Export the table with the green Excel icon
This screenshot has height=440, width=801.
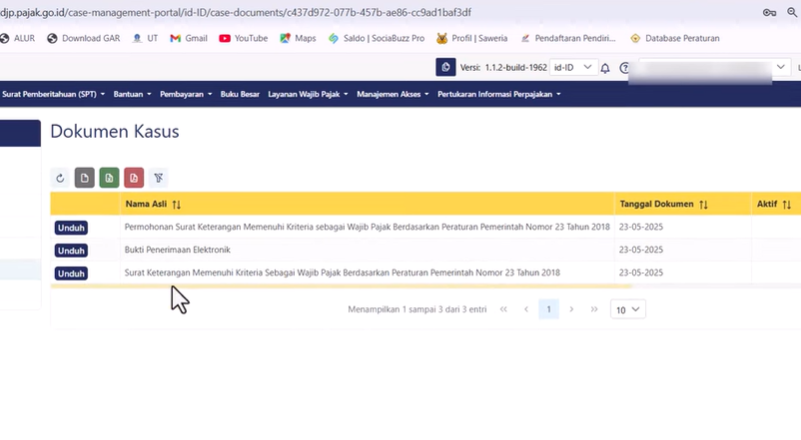pyautogui.click(x=109, y=178)
